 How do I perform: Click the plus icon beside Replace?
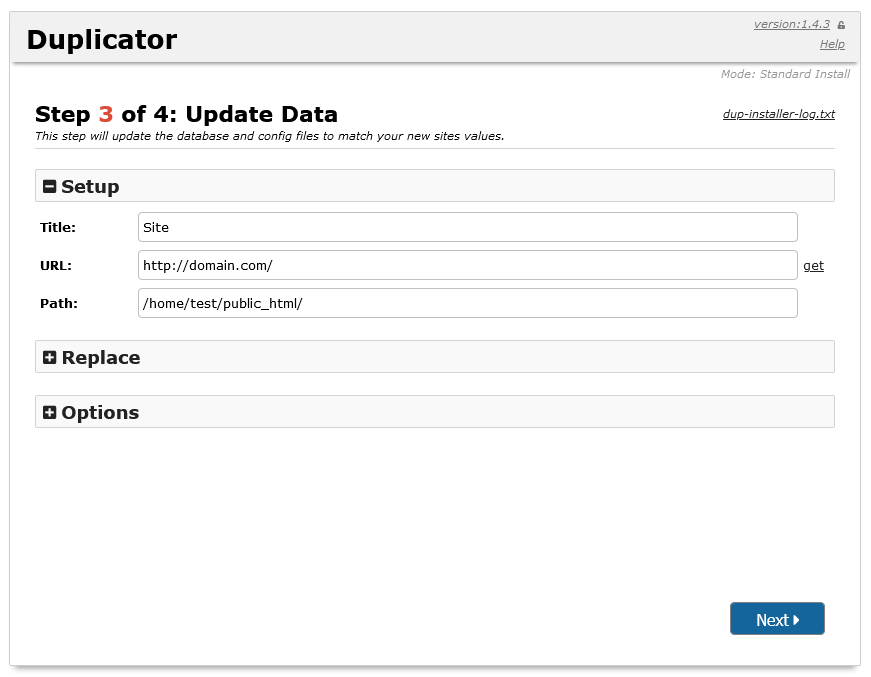tap(48, 356)
